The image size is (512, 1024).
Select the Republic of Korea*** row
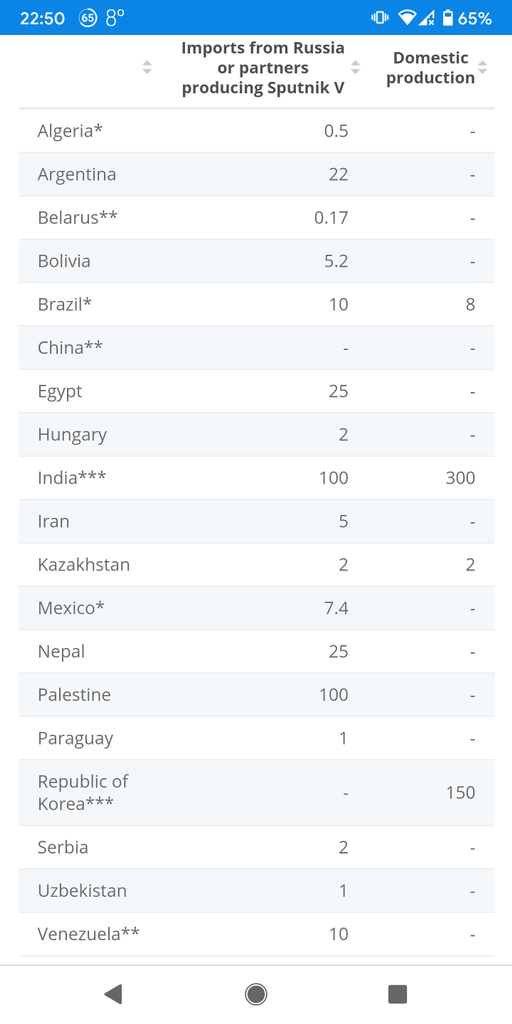[256, 793]
